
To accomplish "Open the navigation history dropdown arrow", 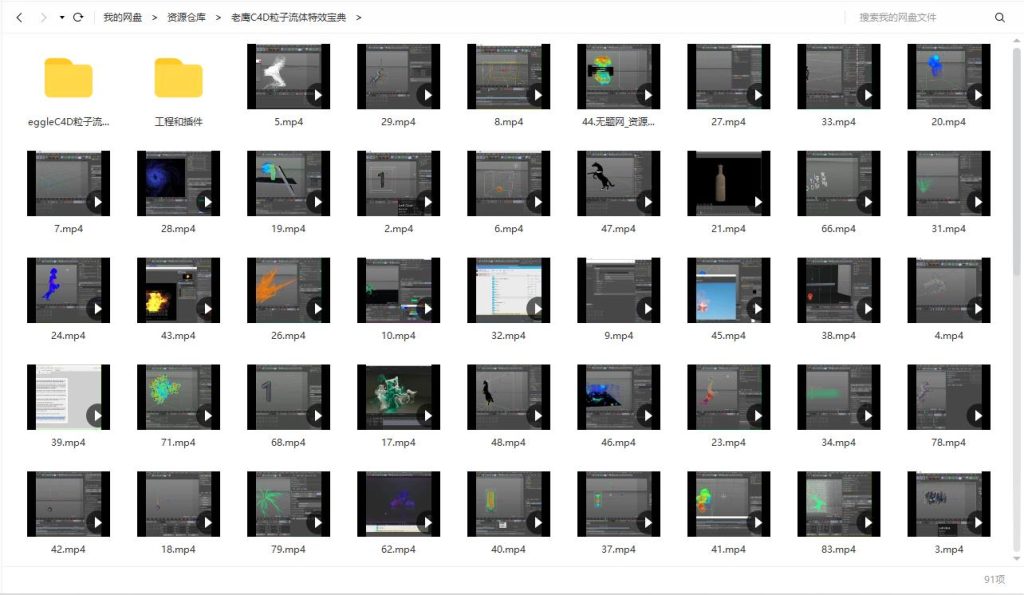I will click(x=61, y=18).
